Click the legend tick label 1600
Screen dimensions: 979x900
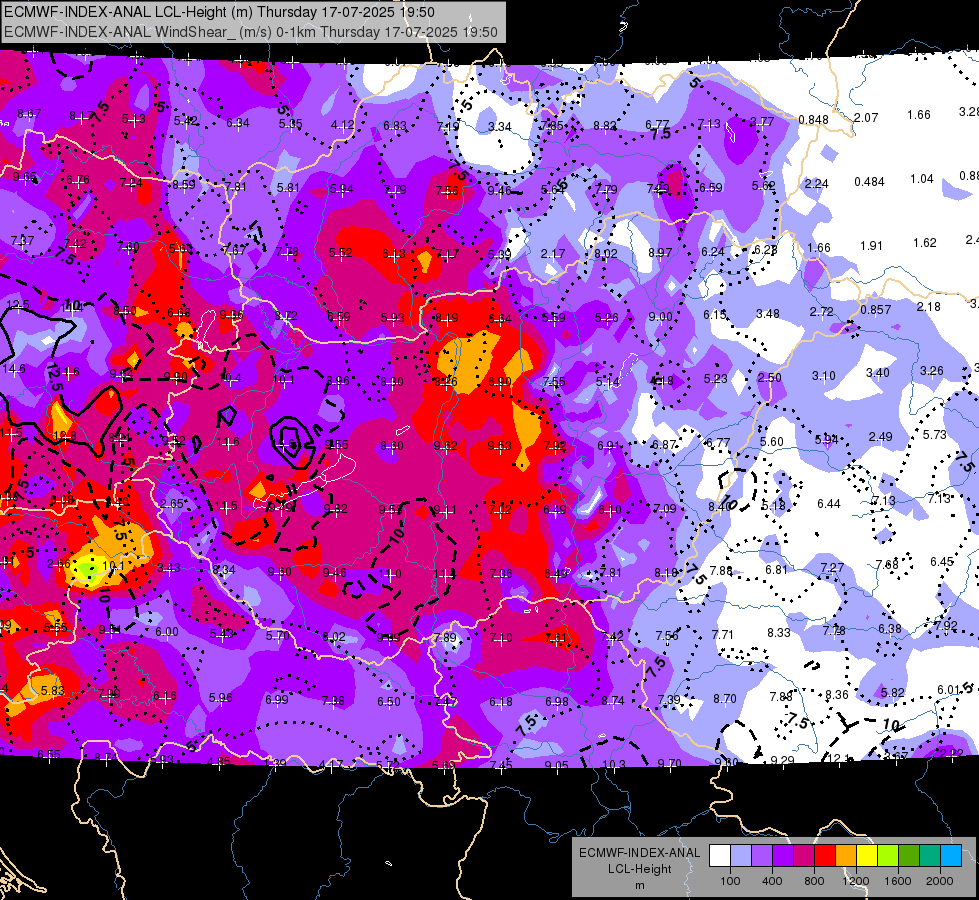coord(898,881)
